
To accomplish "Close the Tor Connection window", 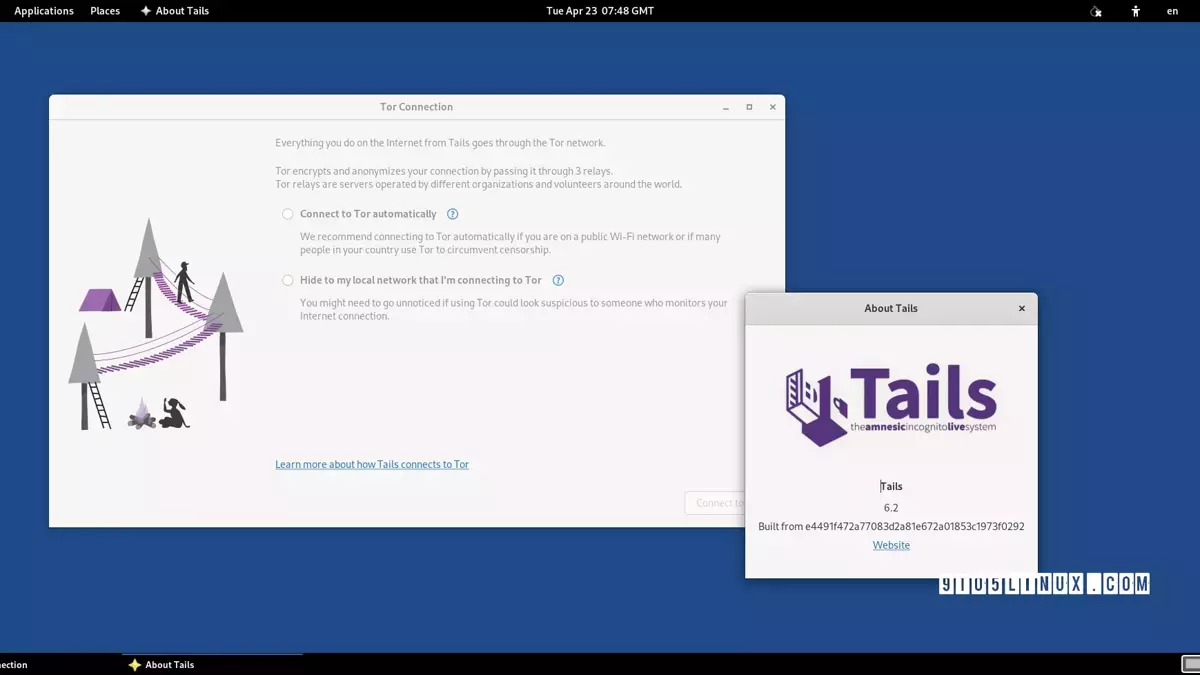I will coord(772,107).
